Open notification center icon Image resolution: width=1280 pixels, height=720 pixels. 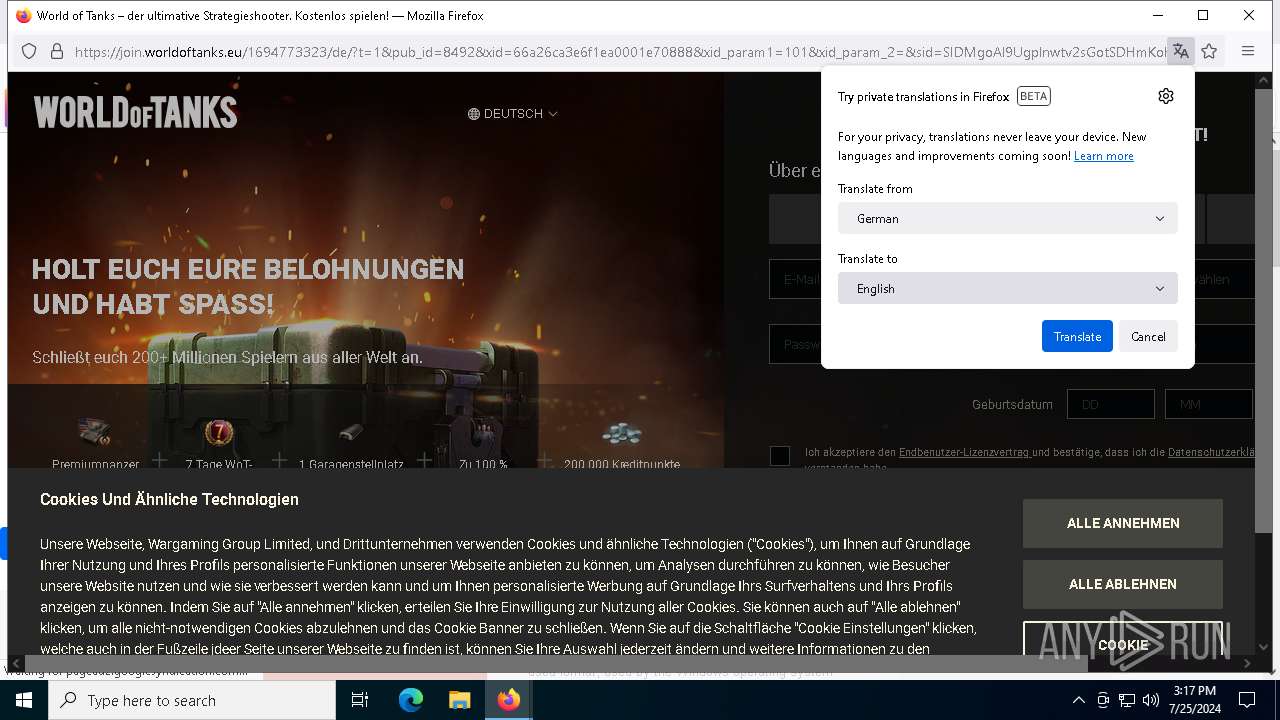point(1247,700)
